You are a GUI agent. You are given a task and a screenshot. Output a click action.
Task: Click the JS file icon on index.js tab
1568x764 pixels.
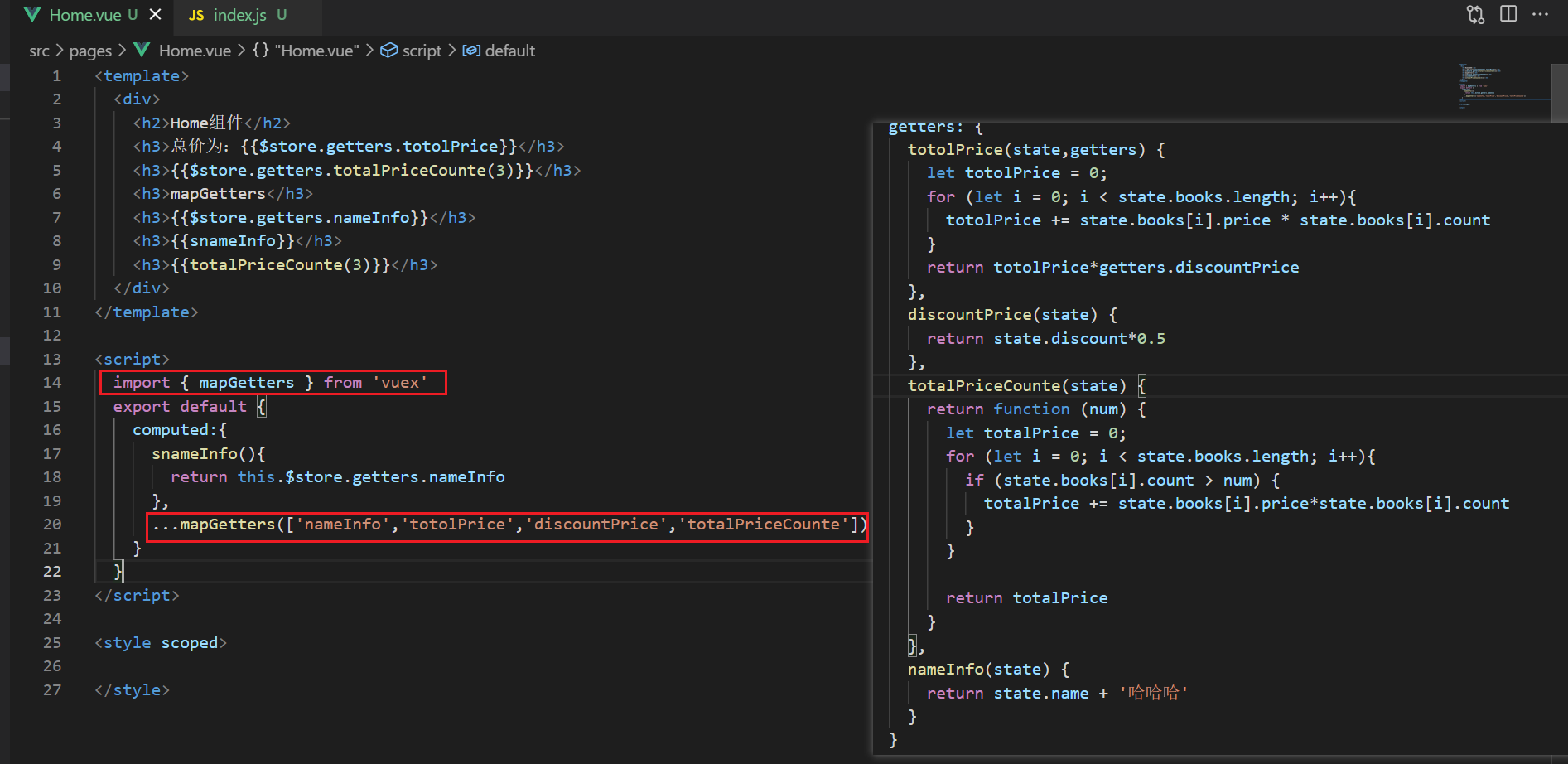[196, 15]
